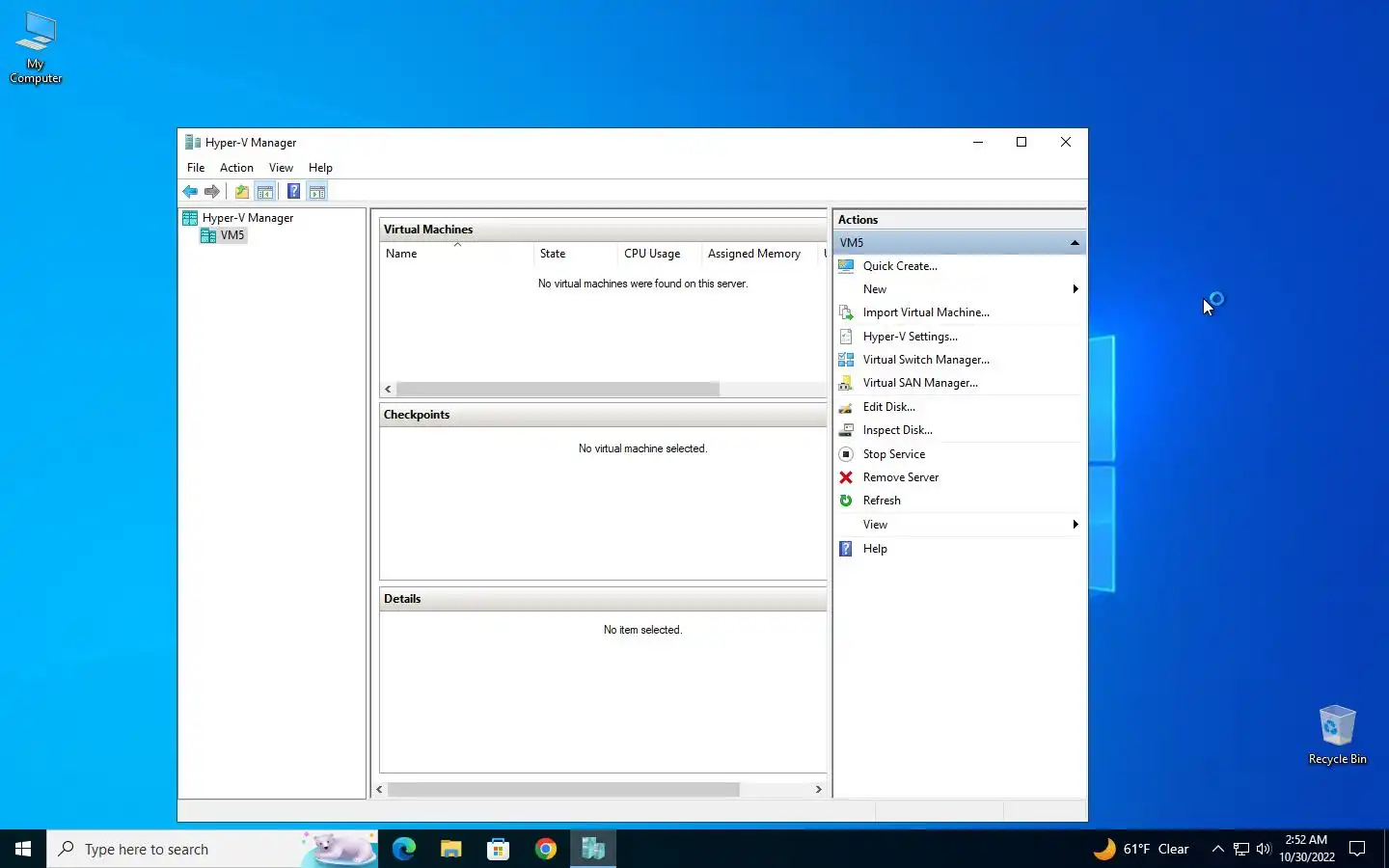Viewport: 1389px width, 868px height.
Task: Click Stop Service action
Action: coord(894,454)
